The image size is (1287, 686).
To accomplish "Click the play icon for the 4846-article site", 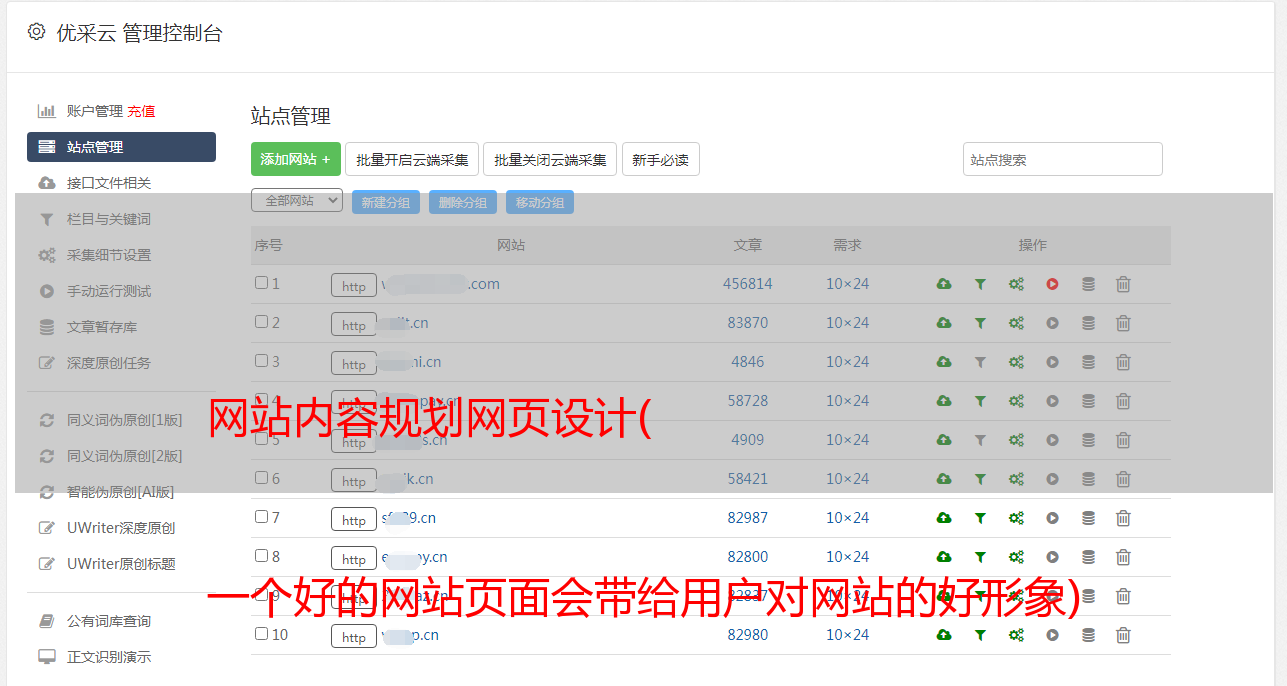I will pyautogui.click(x=1052, y=362).
